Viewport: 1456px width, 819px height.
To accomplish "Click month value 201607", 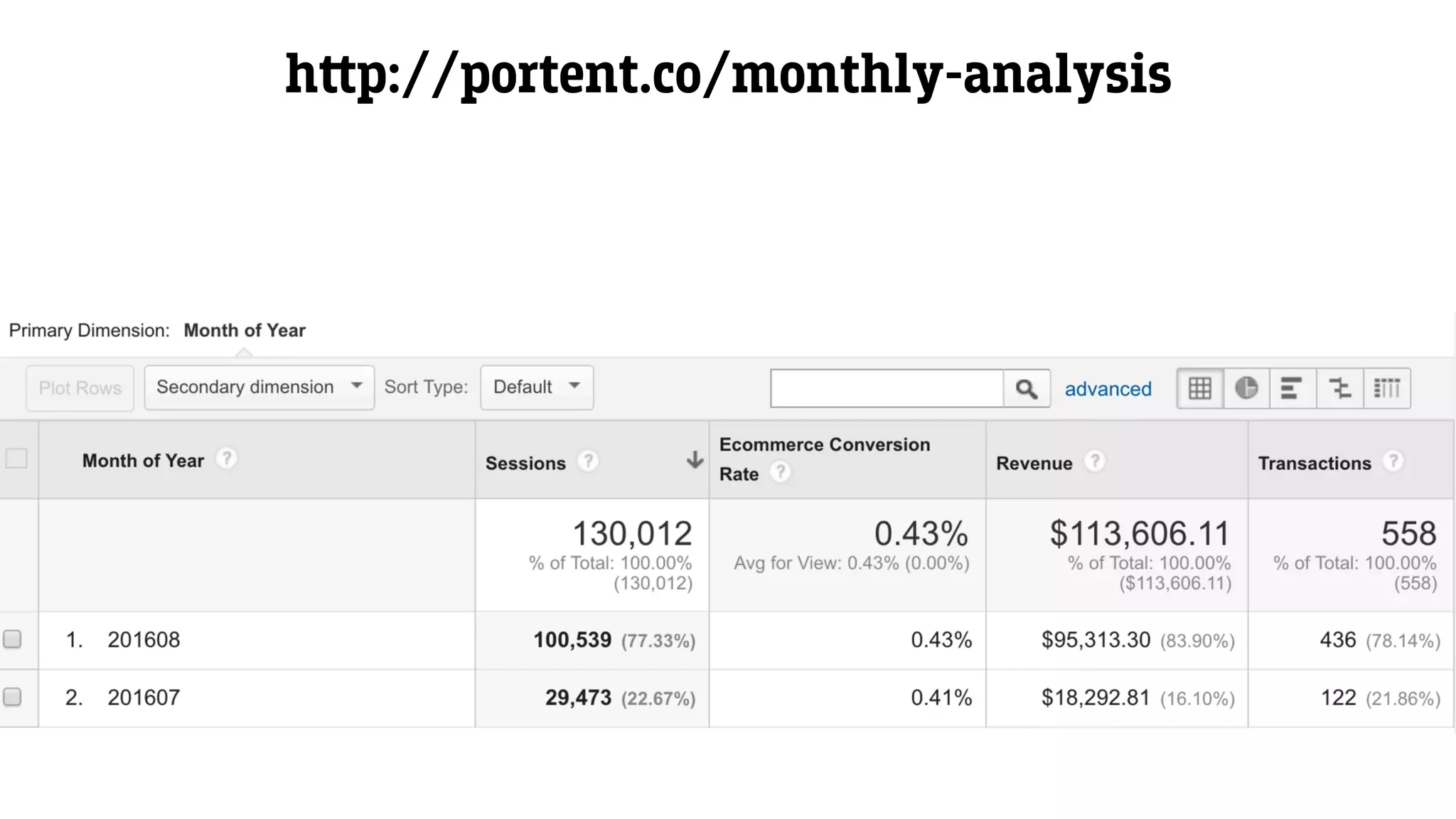I will pyautogui.click(x=144, y=697).
